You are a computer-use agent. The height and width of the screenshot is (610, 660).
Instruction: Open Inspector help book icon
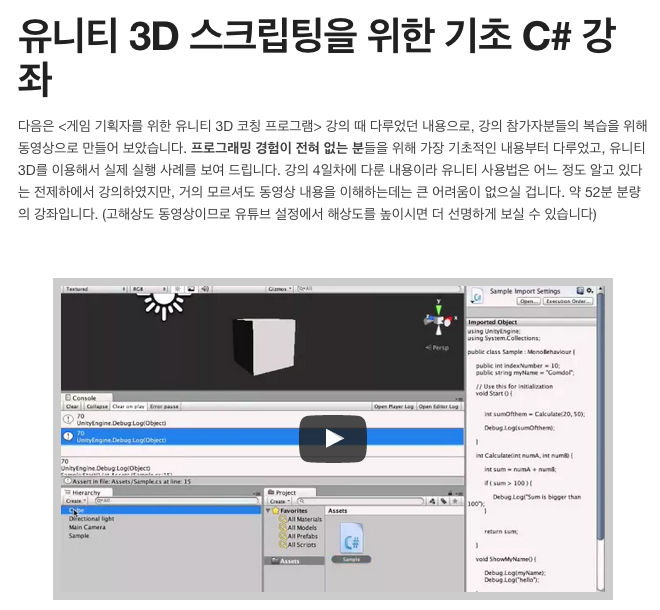tap(580, 290)
